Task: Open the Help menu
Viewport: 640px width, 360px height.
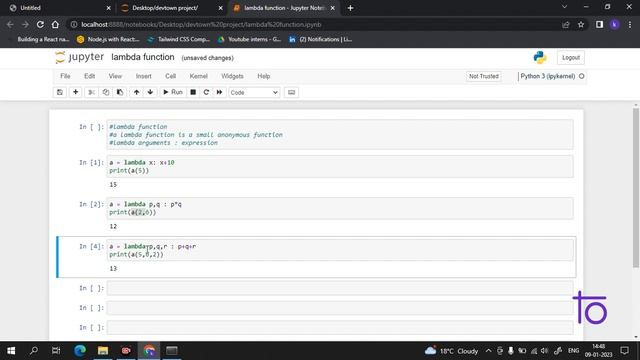Action: click(264, 76)
